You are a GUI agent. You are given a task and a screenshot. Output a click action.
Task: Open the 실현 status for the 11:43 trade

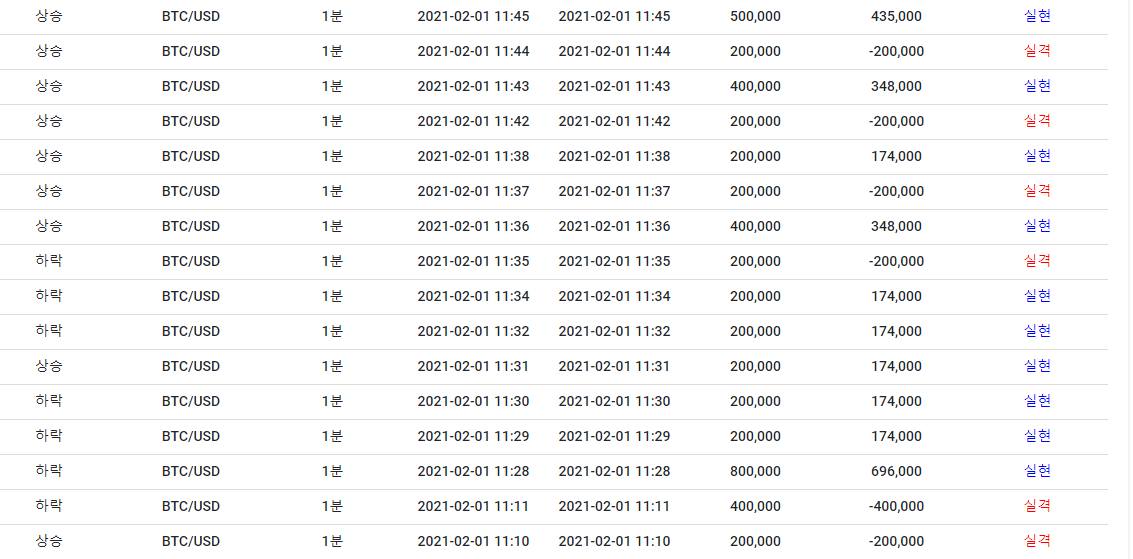pyautogui.click(x=1037, y=86)
